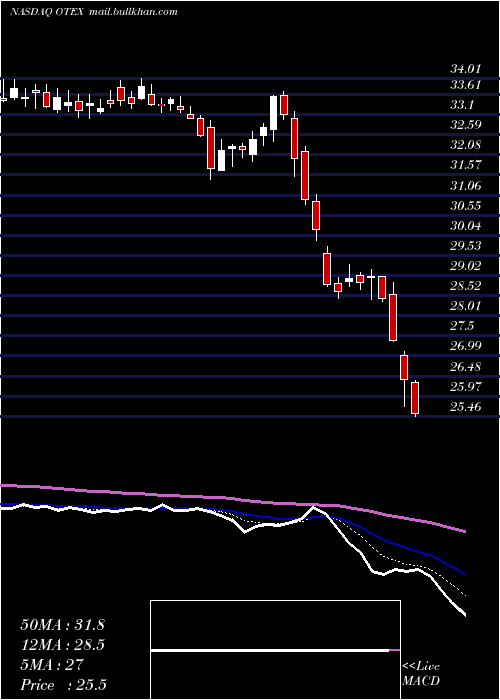The height and width of the screenshot is (700, 500).
Task: Click the last red candlestick near 25.46
Action: point(415,398)
